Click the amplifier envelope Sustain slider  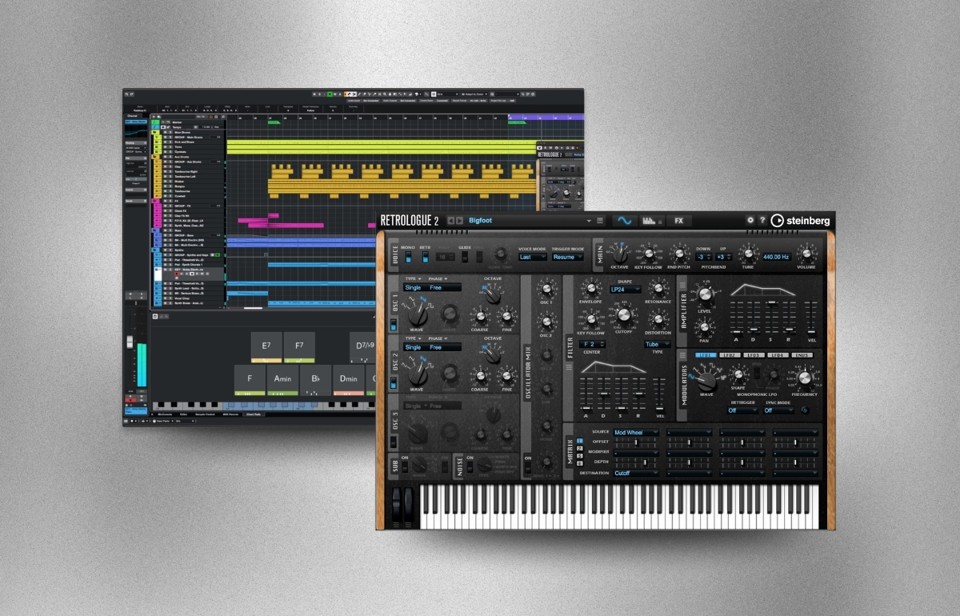(771, 317)
